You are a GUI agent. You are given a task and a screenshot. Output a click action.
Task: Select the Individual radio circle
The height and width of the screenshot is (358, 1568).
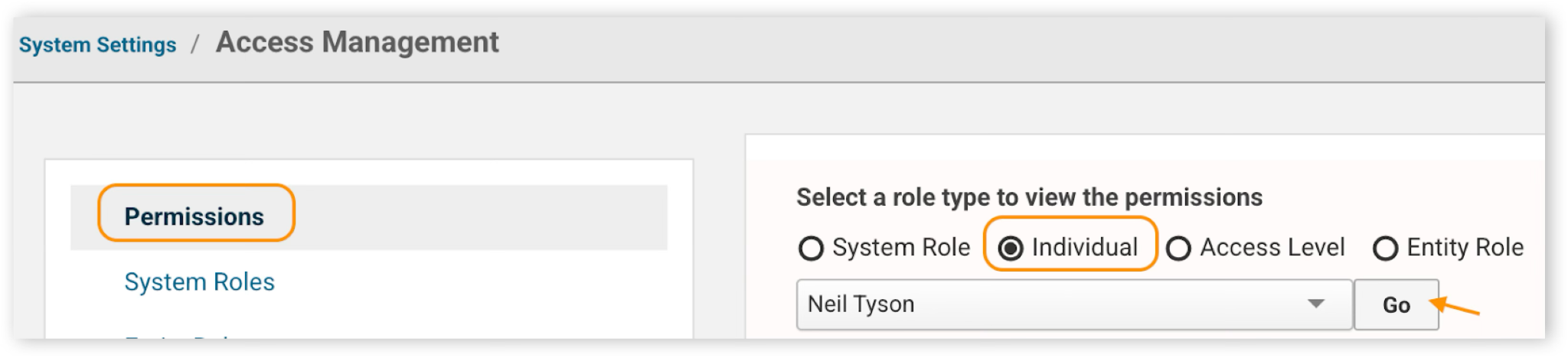pos(1011,249)
